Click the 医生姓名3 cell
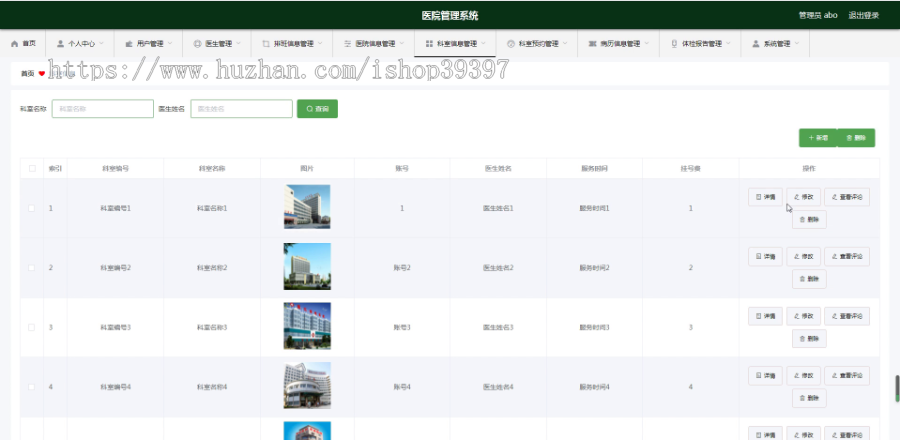 point(498,328)
